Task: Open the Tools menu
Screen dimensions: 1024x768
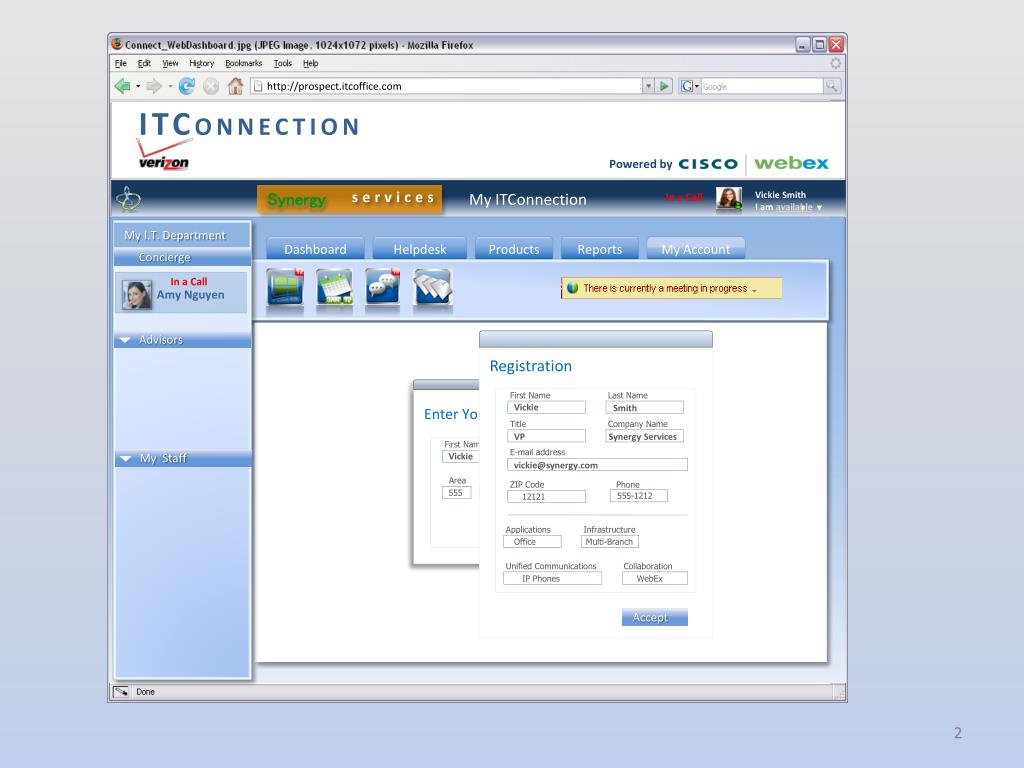Action: [x=283, y=63]
